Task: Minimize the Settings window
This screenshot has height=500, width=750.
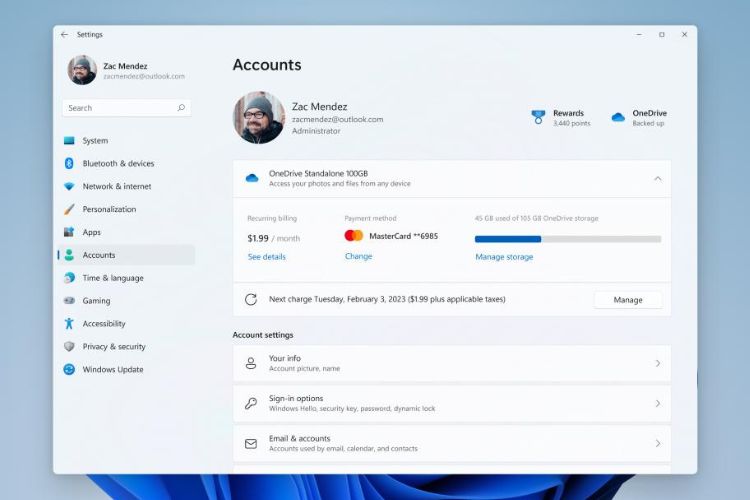Action: [x=639, y=34]
